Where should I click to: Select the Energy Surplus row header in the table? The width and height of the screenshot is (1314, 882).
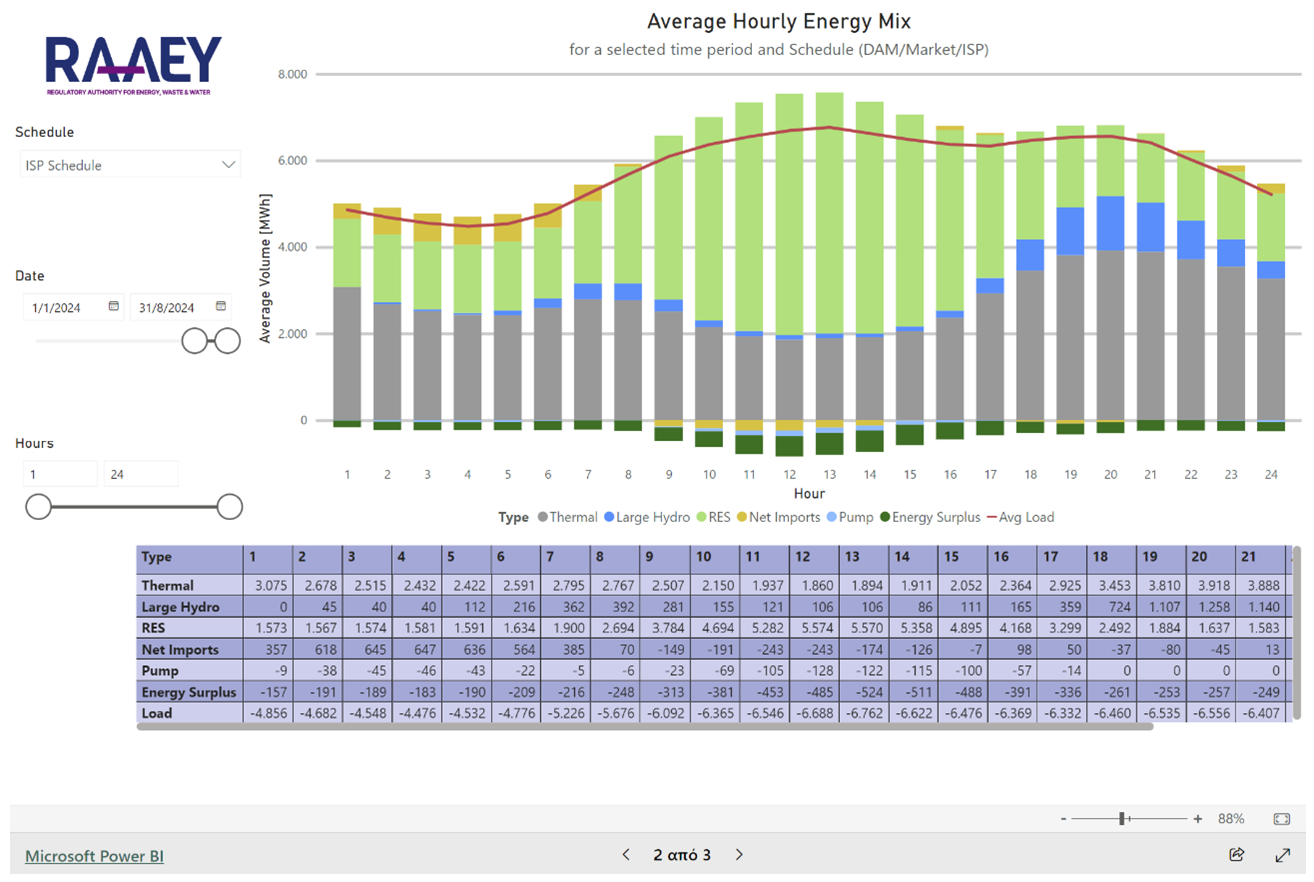[x=190, y=692]
